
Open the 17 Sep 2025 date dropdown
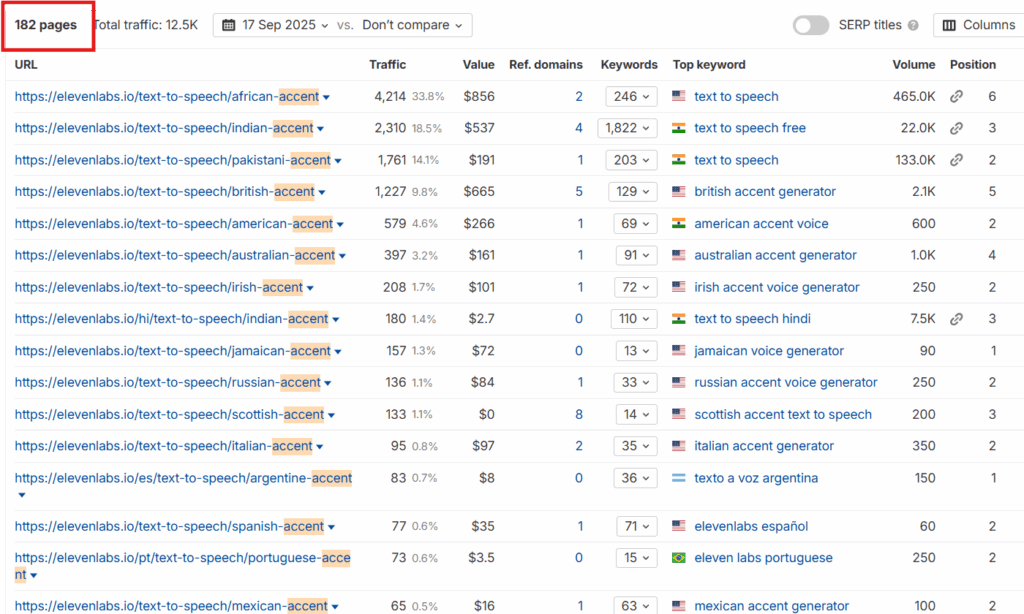[x=275, y=25]
